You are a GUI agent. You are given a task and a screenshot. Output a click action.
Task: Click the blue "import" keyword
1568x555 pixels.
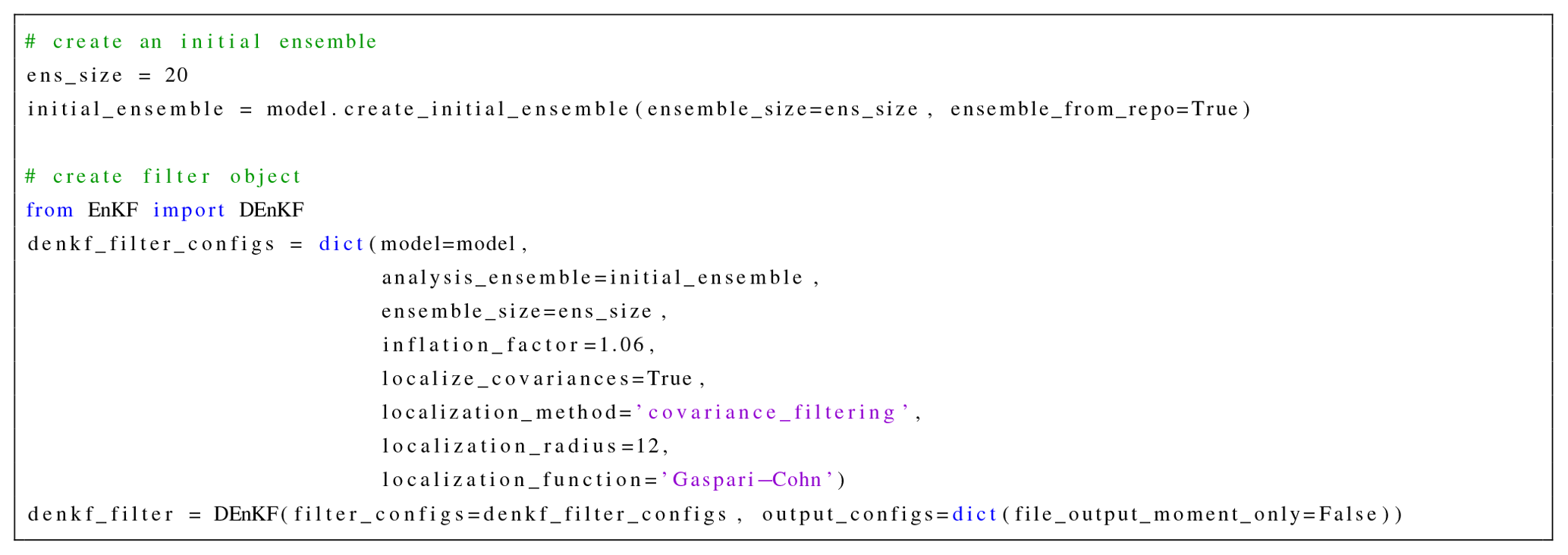tap(189, 210)
